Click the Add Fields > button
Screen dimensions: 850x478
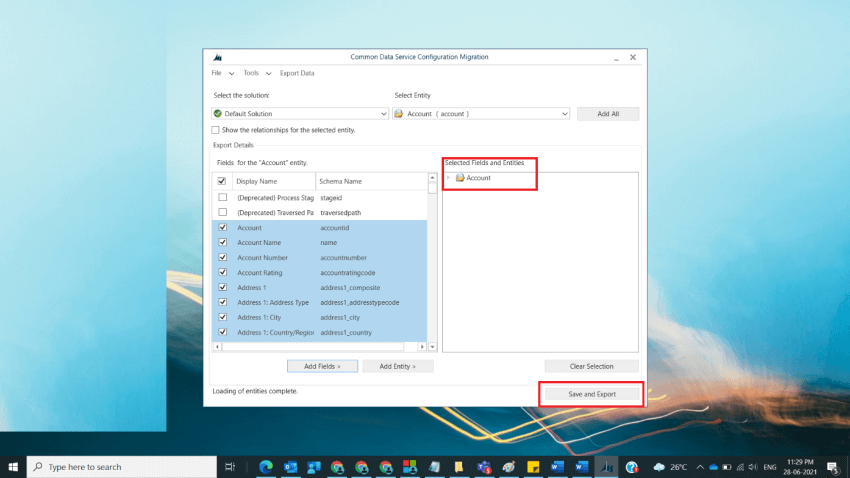(x=322, y=366)
